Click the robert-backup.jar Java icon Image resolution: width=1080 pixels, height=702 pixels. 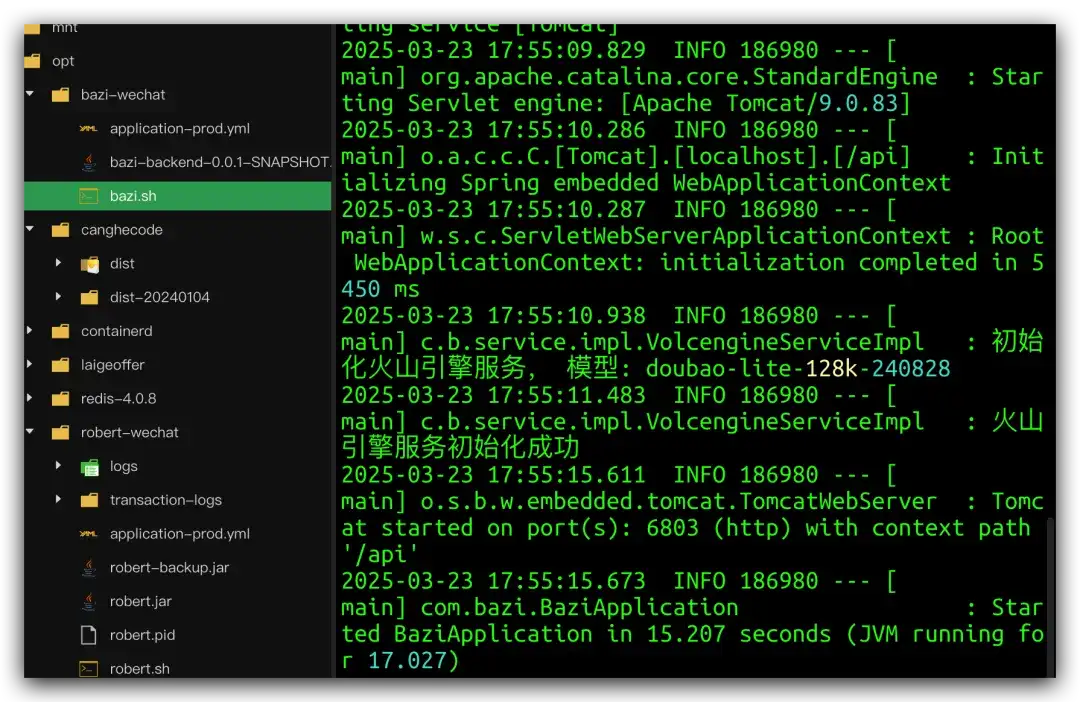[89, 568]
